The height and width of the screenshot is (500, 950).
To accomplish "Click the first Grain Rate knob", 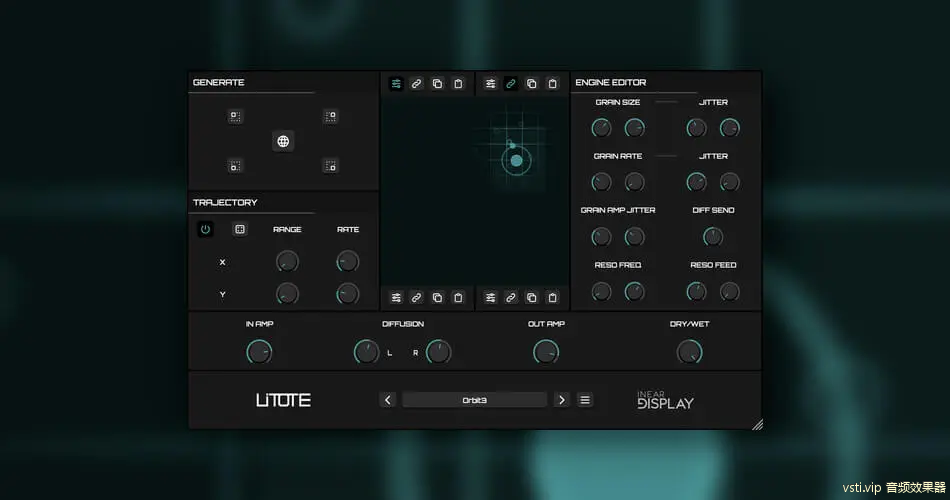I will (601, 182).
